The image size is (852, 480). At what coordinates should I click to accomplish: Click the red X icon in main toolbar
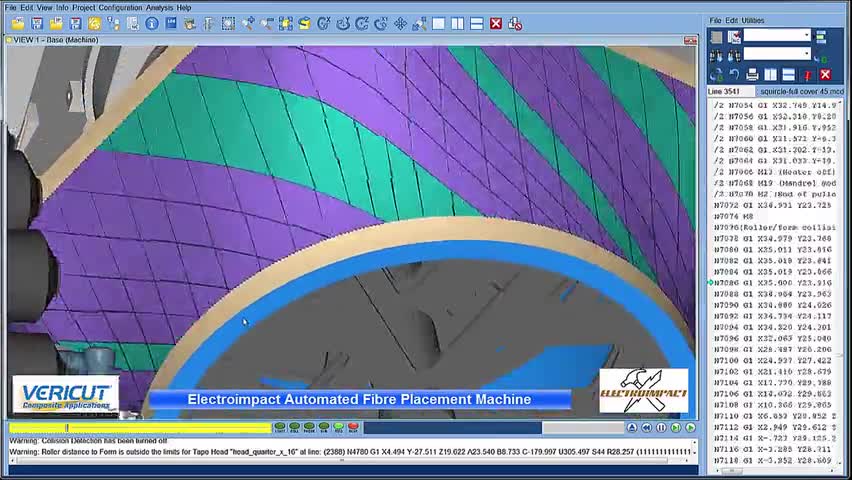(x=496, y=23)
